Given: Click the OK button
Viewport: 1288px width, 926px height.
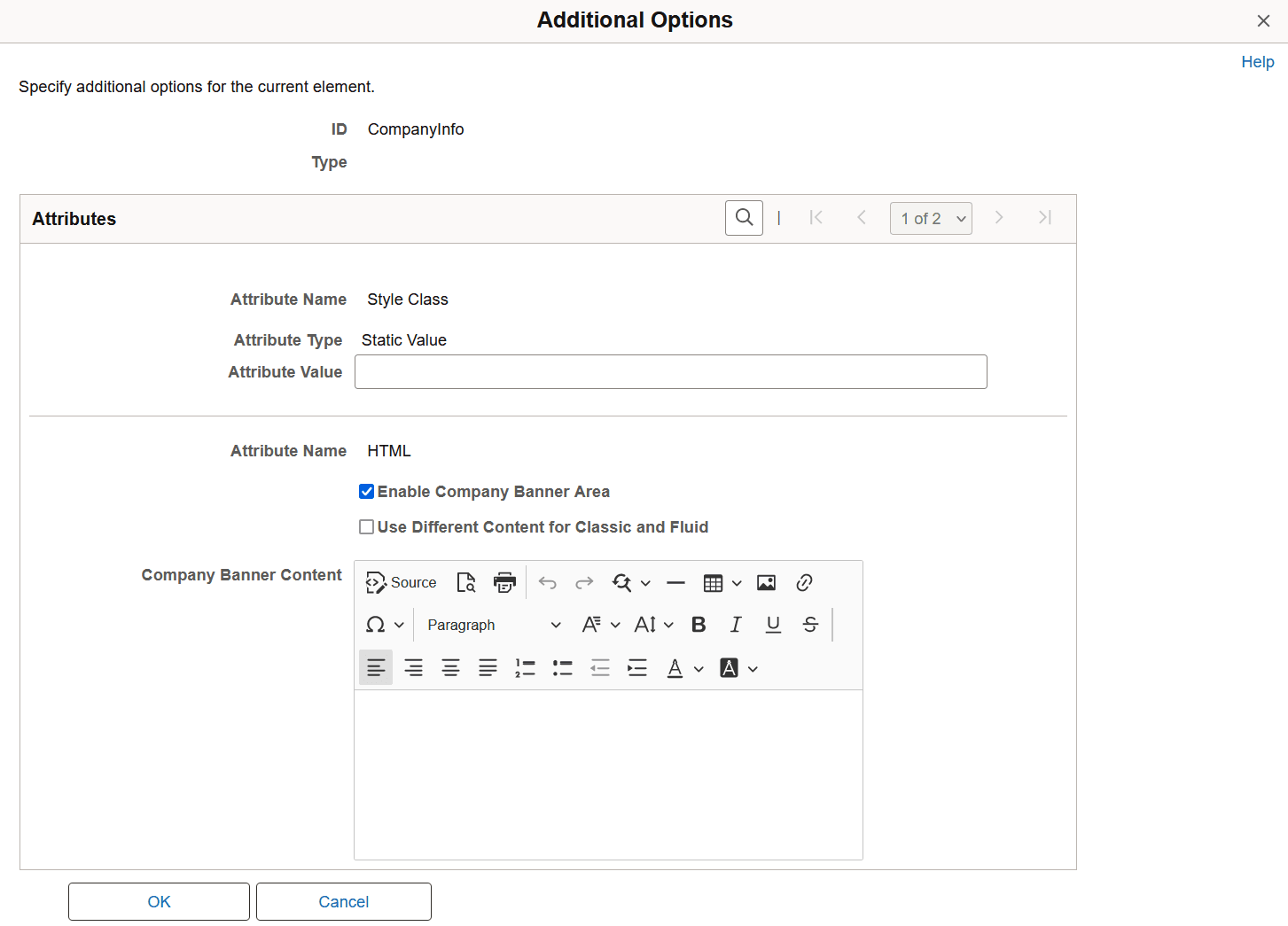Looking at the screenshot, I should coord(159,901).
